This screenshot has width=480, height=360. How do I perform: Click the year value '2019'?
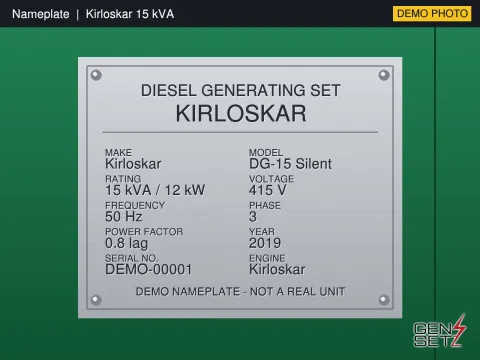(x=265, y=243)
